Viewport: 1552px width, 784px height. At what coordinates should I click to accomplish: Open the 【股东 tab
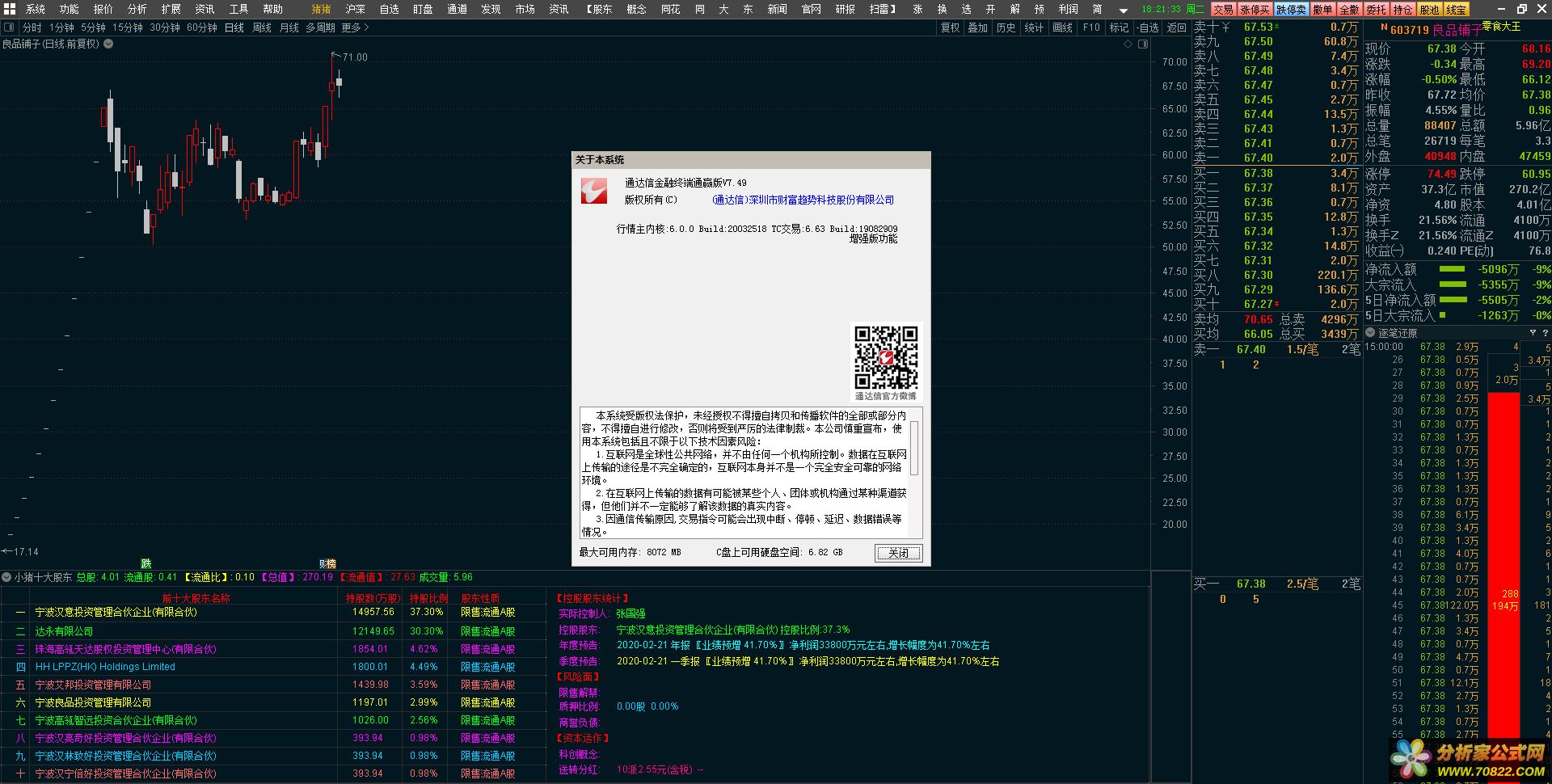pos(599,9)
